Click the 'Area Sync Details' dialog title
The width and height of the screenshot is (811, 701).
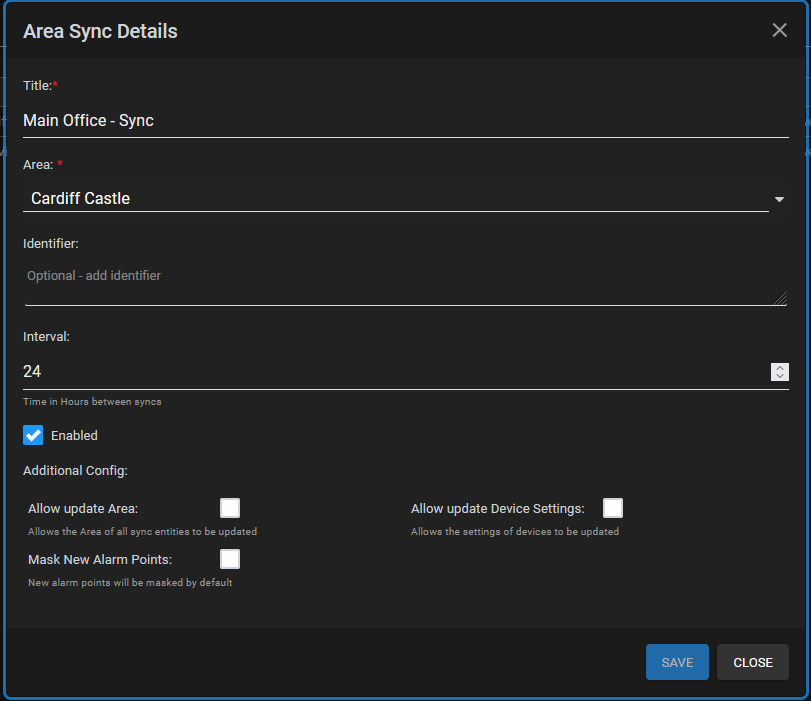point(100,31)
